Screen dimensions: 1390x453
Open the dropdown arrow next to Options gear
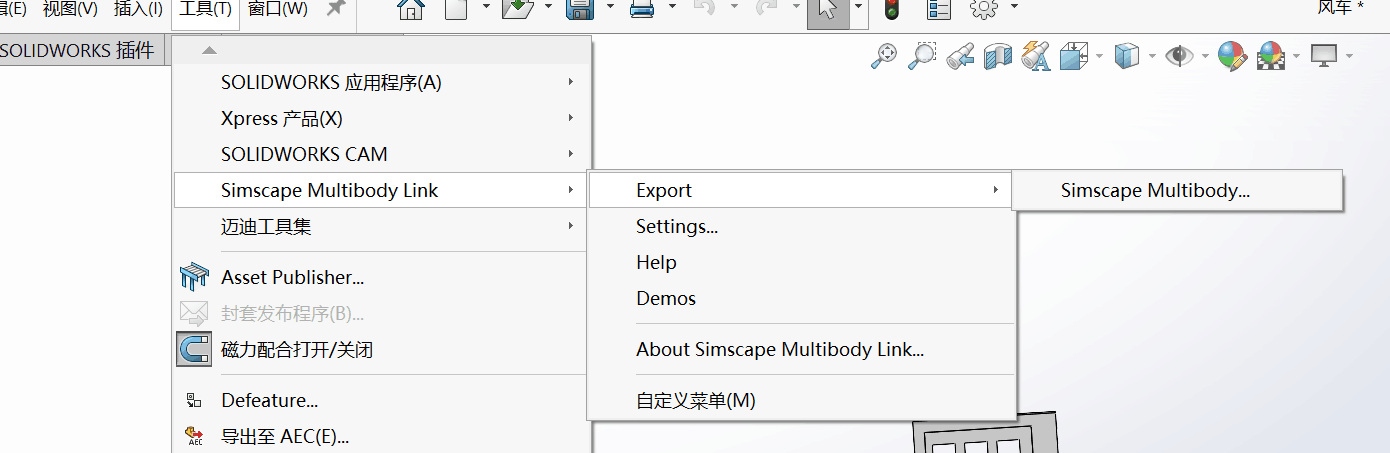pos(1014,7)
